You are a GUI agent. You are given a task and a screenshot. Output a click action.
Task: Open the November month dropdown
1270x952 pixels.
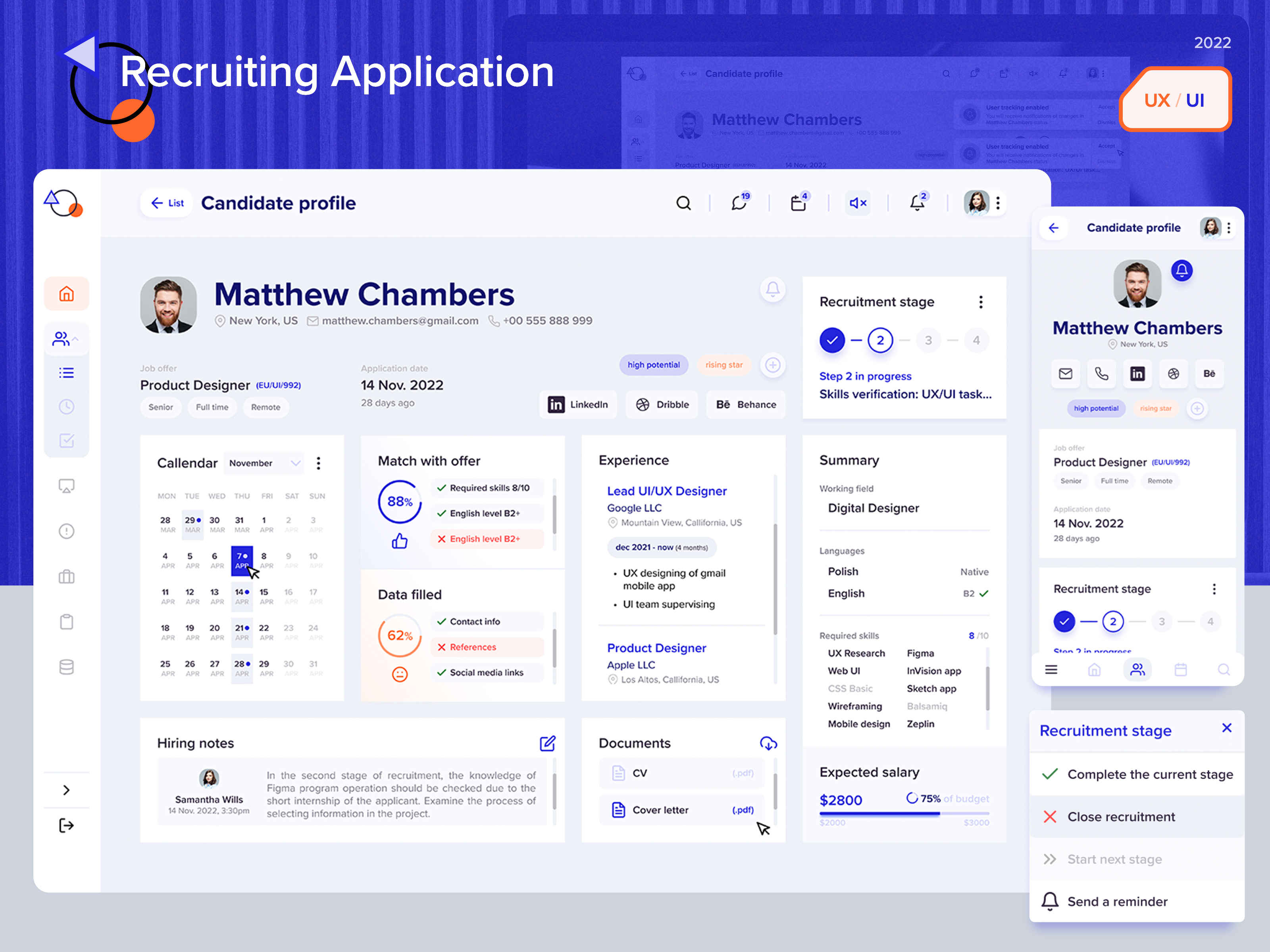(x=265, y=463)
